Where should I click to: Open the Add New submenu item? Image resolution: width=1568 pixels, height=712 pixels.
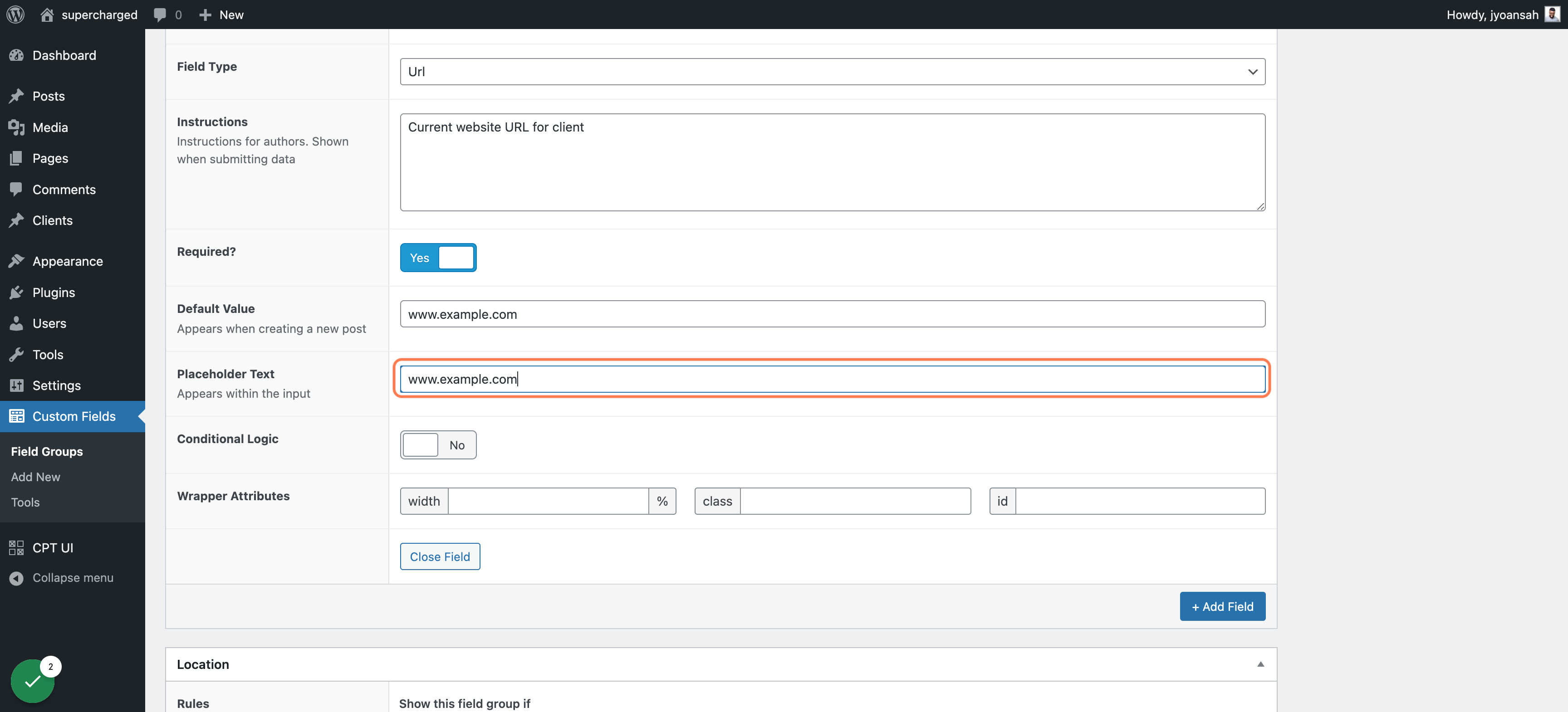35,477
